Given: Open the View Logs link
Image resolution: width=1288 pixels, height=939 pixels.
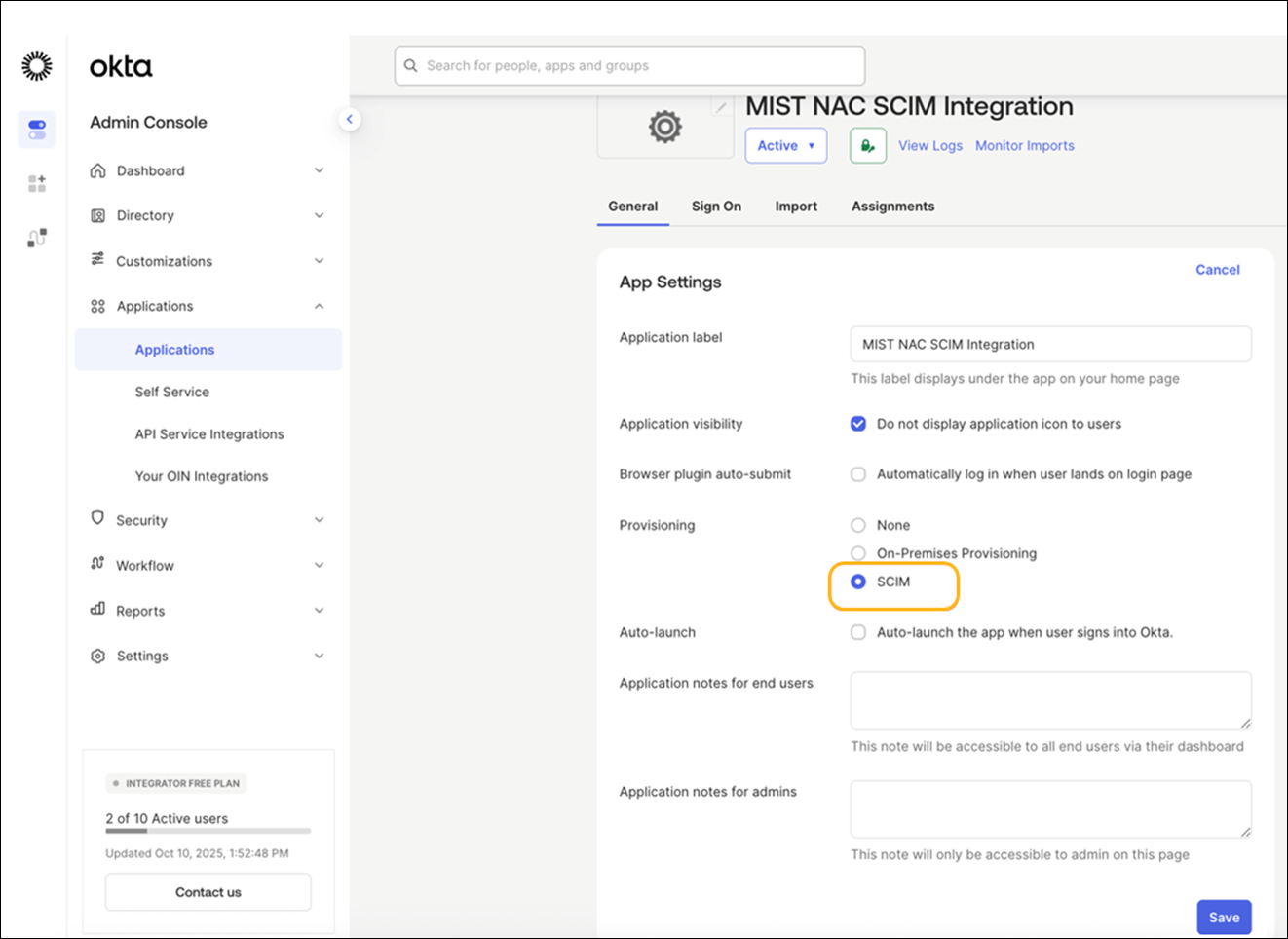Looking at the screenshot, I should click(929, 146).
